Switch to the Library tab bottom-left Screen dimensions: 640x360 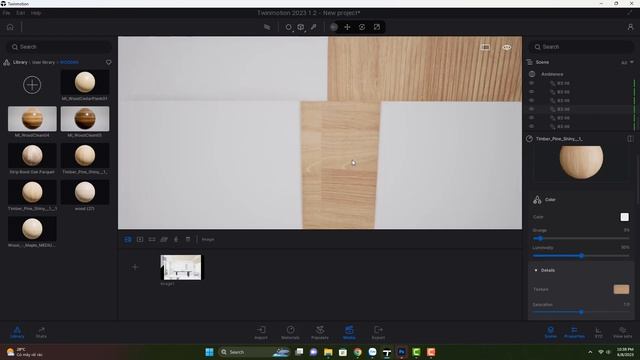[x=17, y=332]
